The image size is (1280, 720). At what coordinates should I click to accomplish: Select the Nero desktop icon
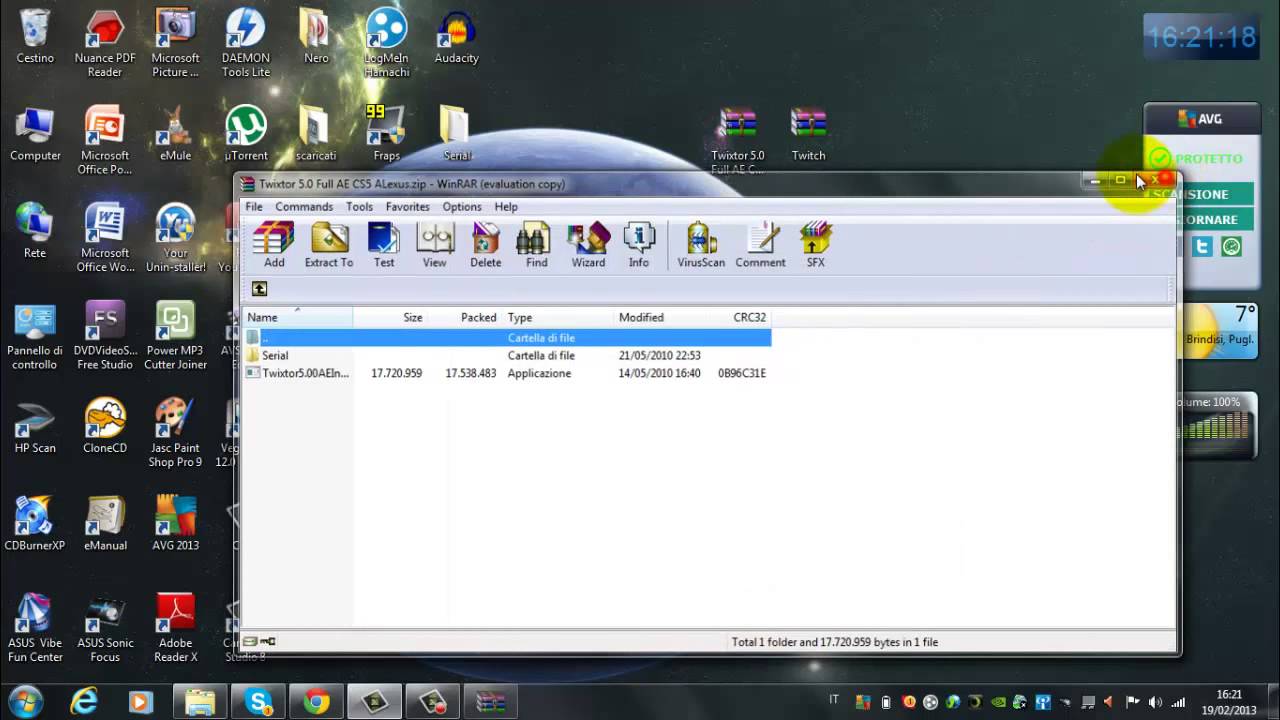coord(316,36)
